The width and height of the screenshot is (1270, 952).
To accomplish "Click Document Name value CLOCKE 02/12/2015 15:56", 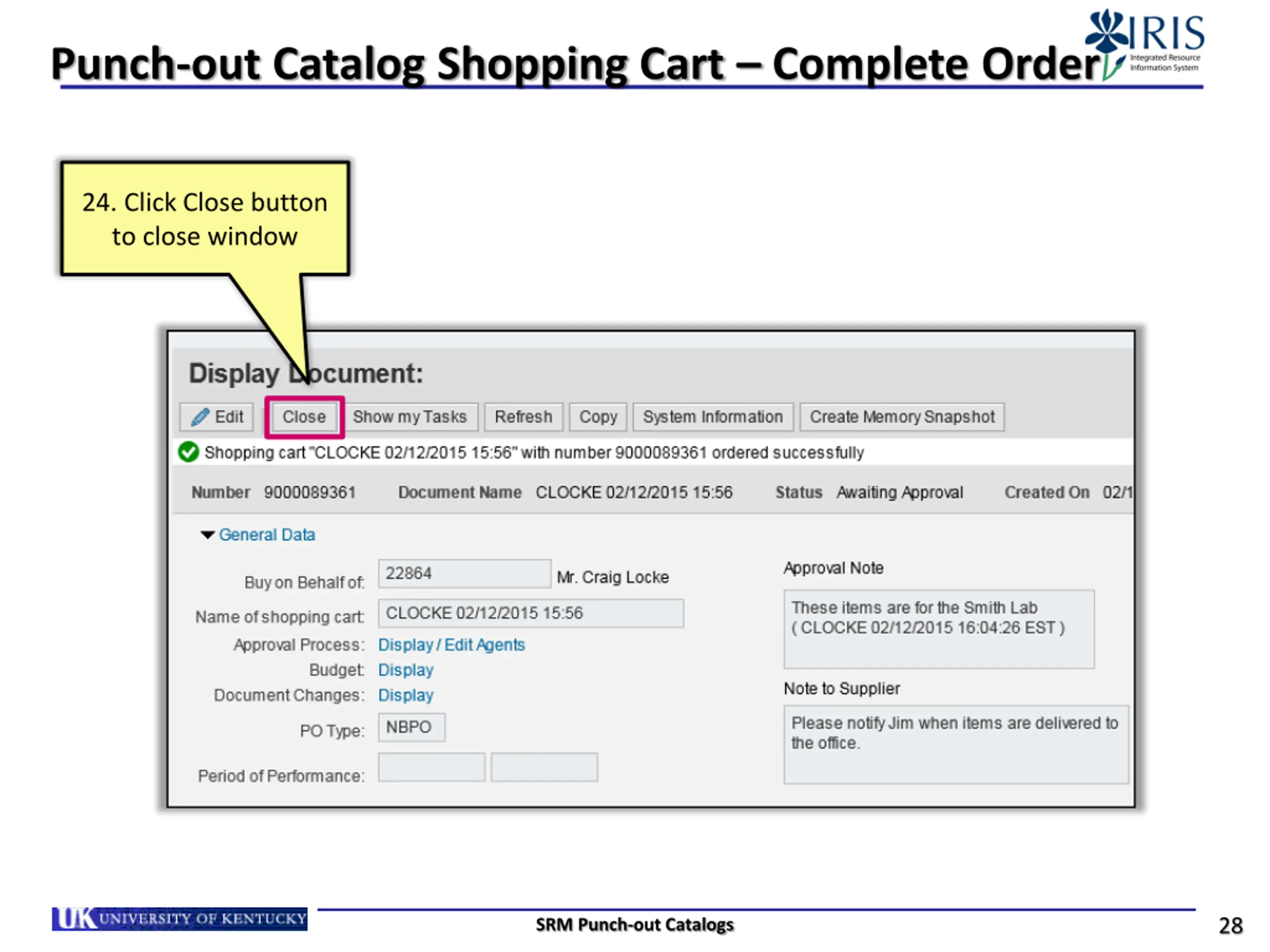I will 634,492.
